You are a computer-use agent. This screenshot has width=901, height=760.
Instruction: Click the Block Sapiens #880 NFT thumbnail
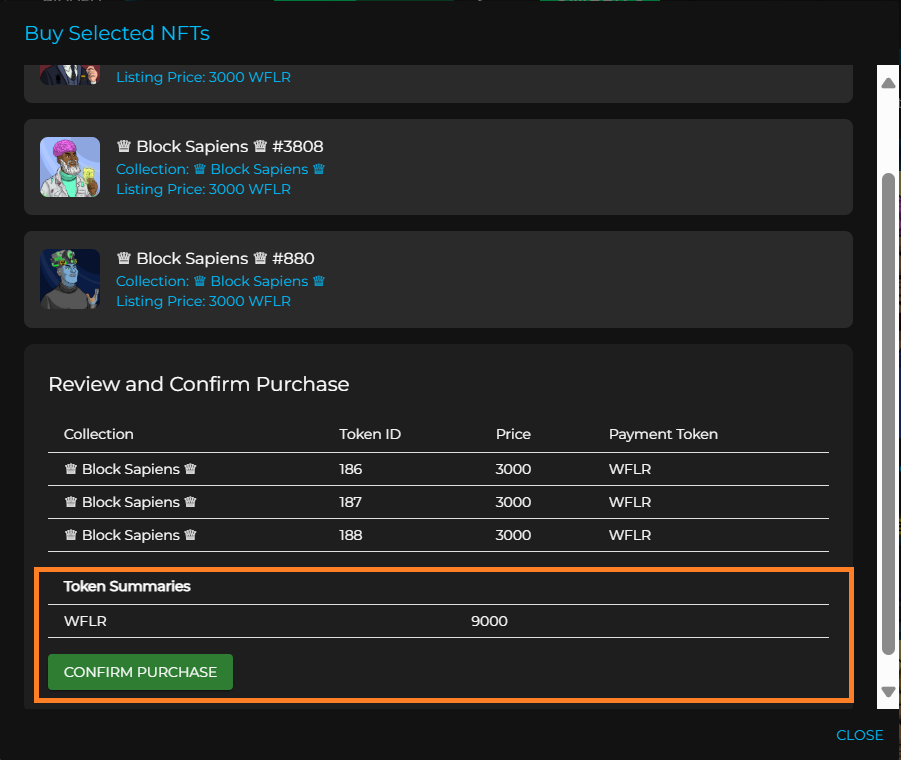click(70, 279)
